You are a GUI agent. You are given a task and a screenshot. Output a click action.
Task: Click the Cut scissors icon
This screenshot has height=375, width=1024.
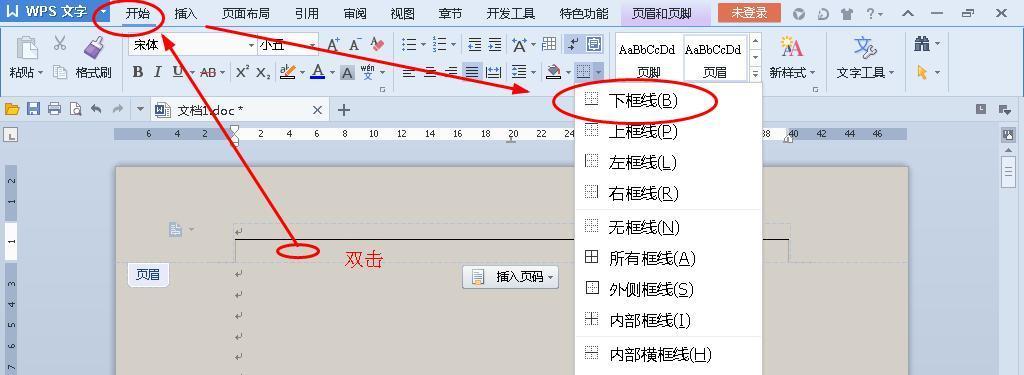60,44
